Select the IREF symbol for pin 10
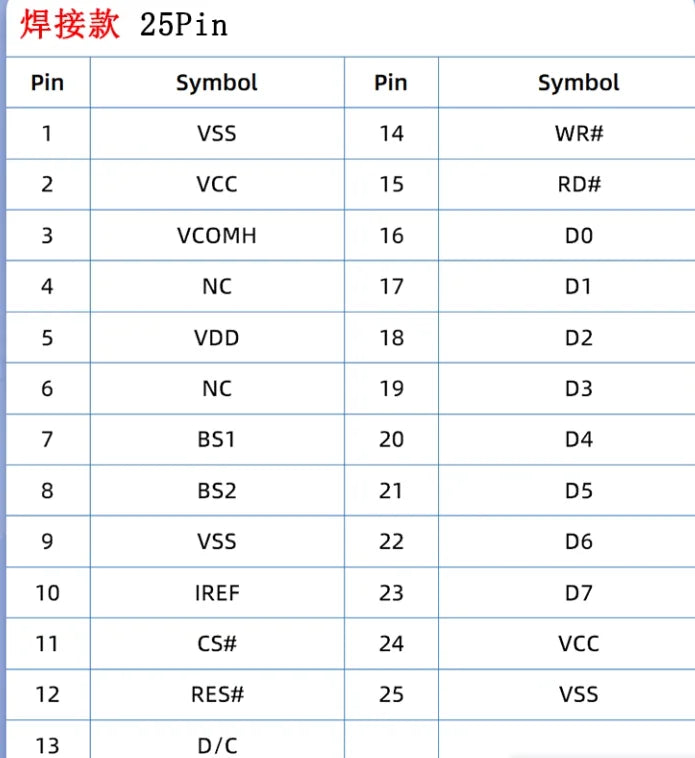The height and width of the screenshot is (758, 695). click(x=217, y=593)
